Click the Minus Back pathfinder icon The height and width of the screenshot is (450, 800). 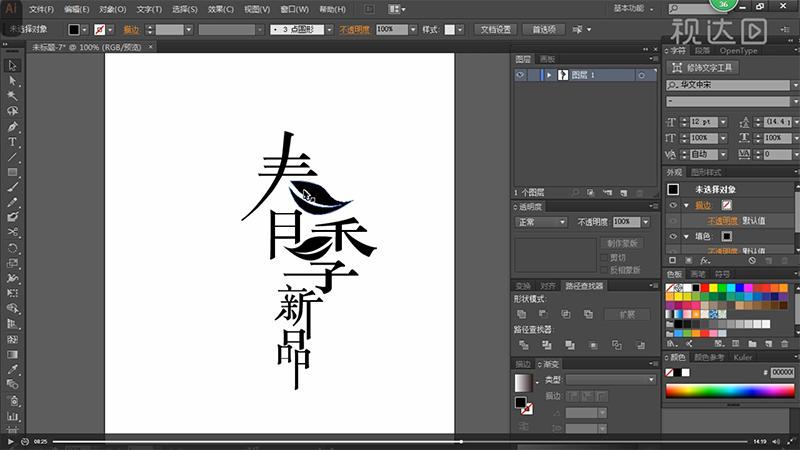pos(641,345)
